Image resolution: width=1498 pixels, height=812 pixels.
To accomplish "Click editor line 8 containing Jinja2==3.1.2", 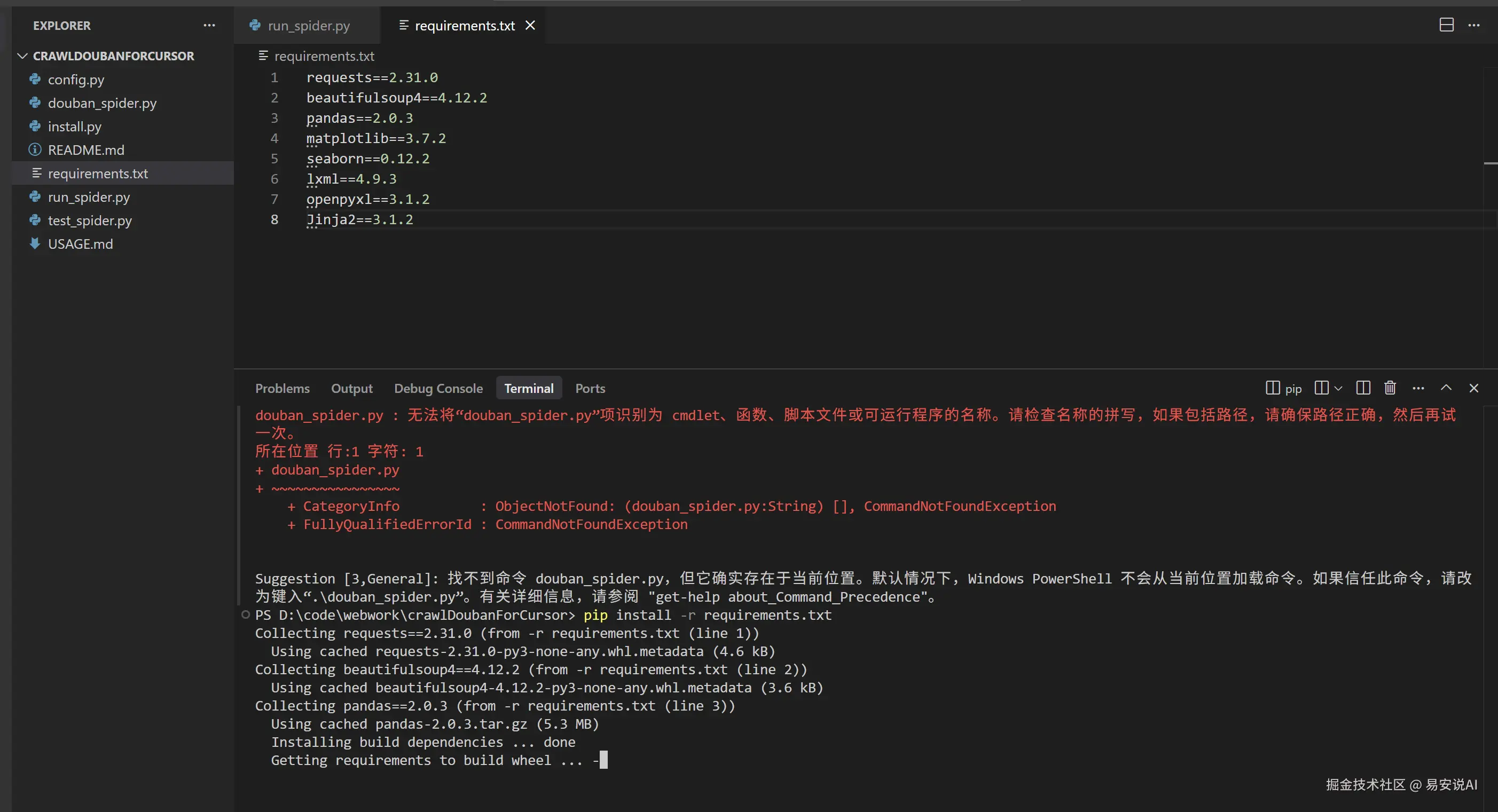I will pyautogui.click(x=359, y=220).
